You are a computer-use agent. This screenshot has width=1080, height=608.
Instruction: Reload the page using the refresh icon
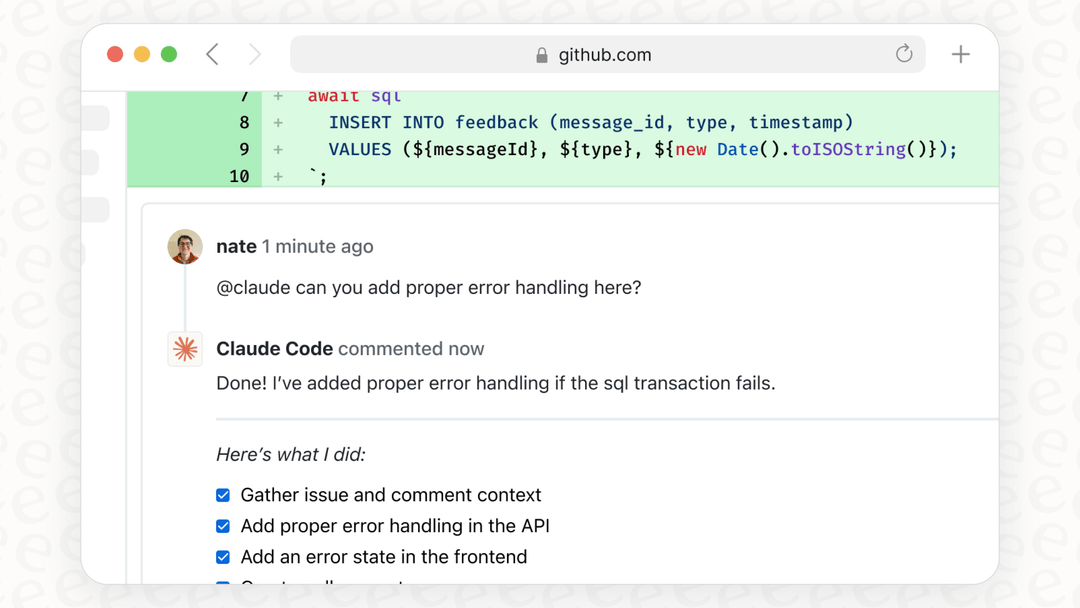pos(904,54)
